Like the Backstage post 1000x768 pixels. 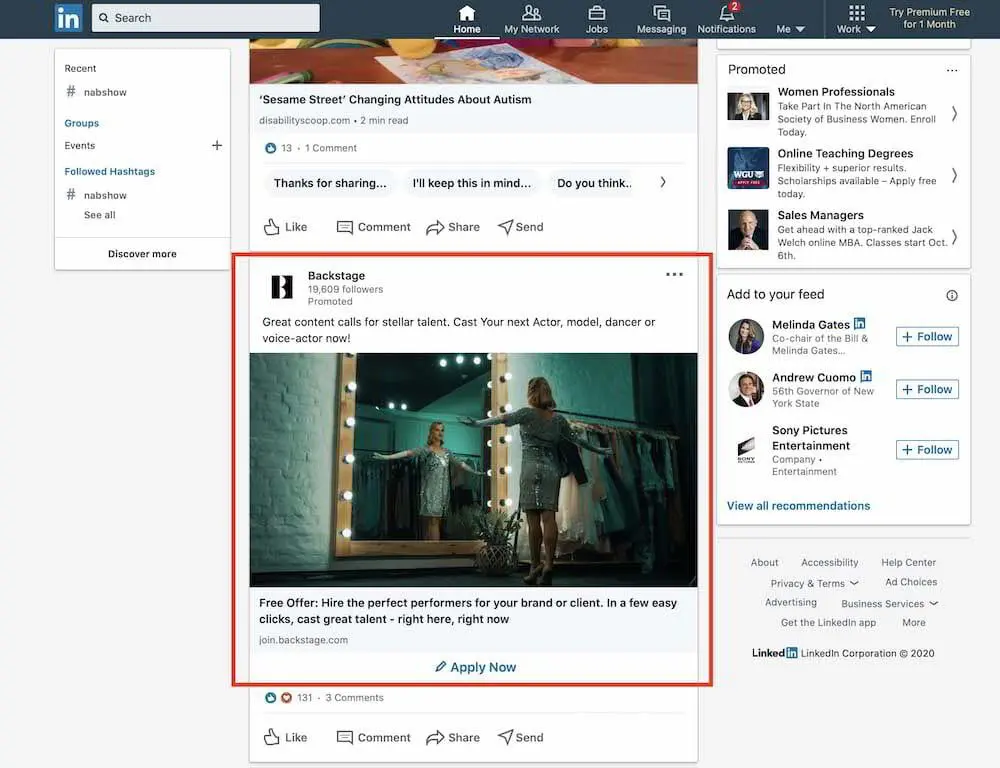click(x=285, y=737)
